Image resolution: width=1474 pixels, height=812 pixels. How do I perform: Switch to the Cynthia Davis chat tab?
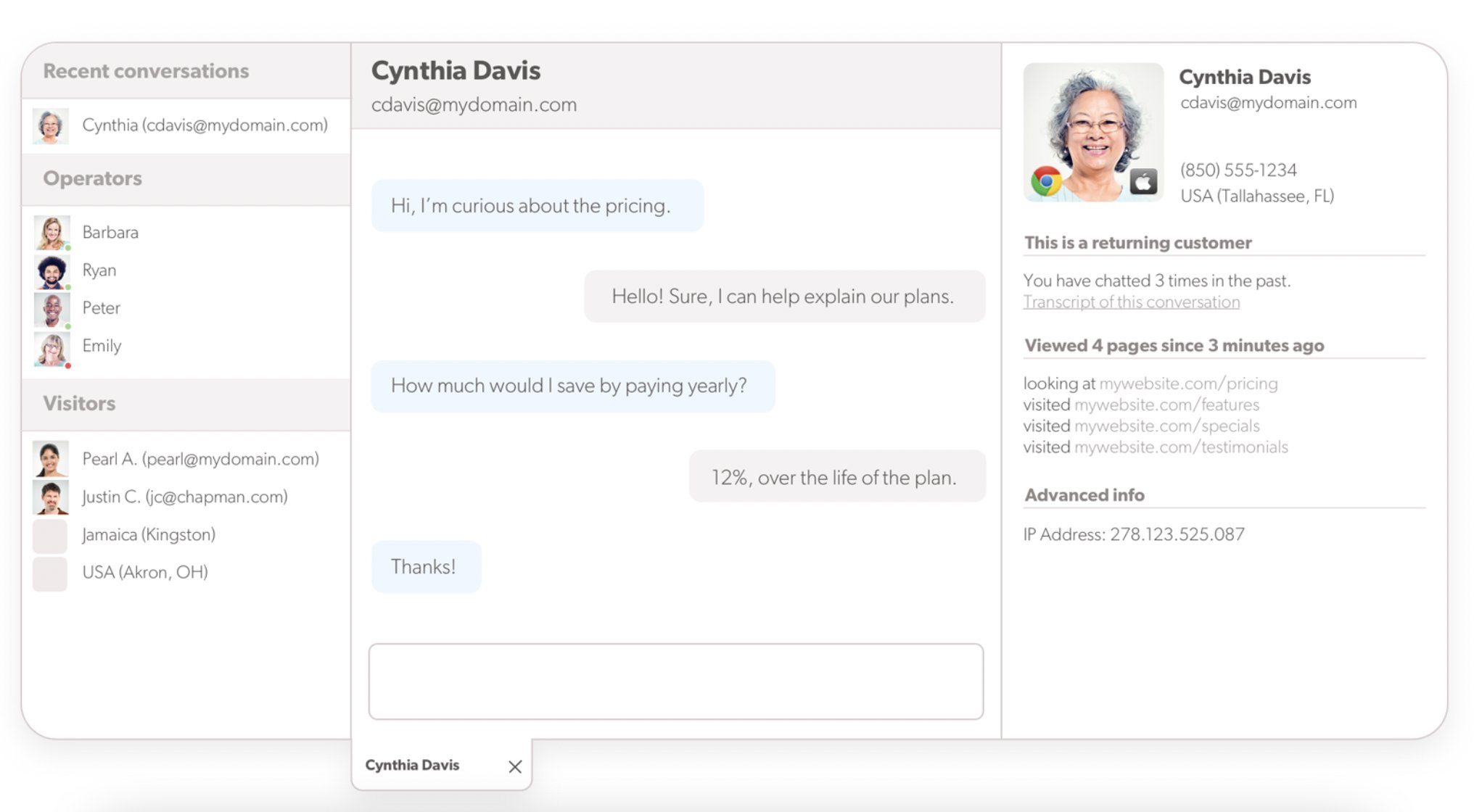click(412, 765)
